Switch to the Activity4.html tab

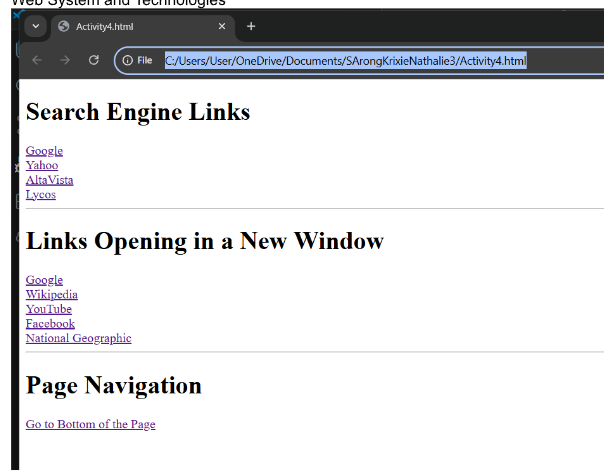[x=130, y=26]
